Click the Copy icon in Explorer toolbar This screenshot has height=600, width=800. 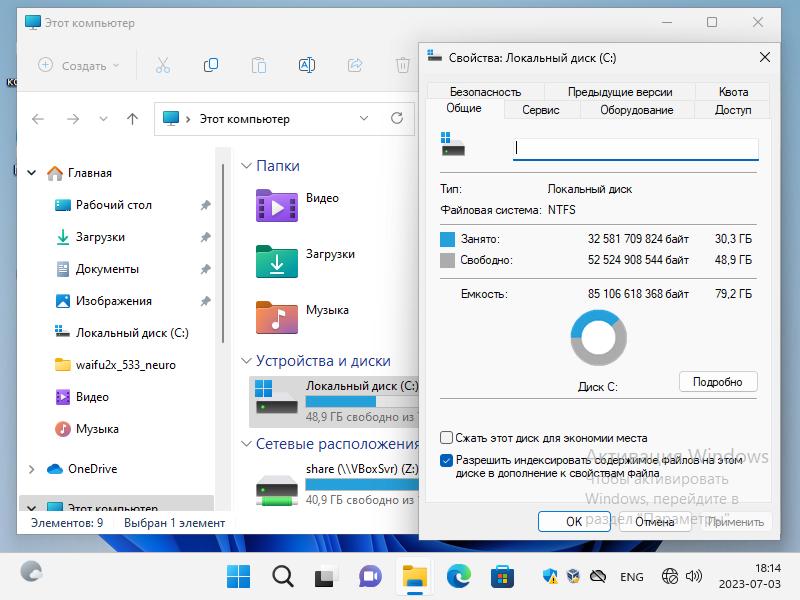[211, 65]
